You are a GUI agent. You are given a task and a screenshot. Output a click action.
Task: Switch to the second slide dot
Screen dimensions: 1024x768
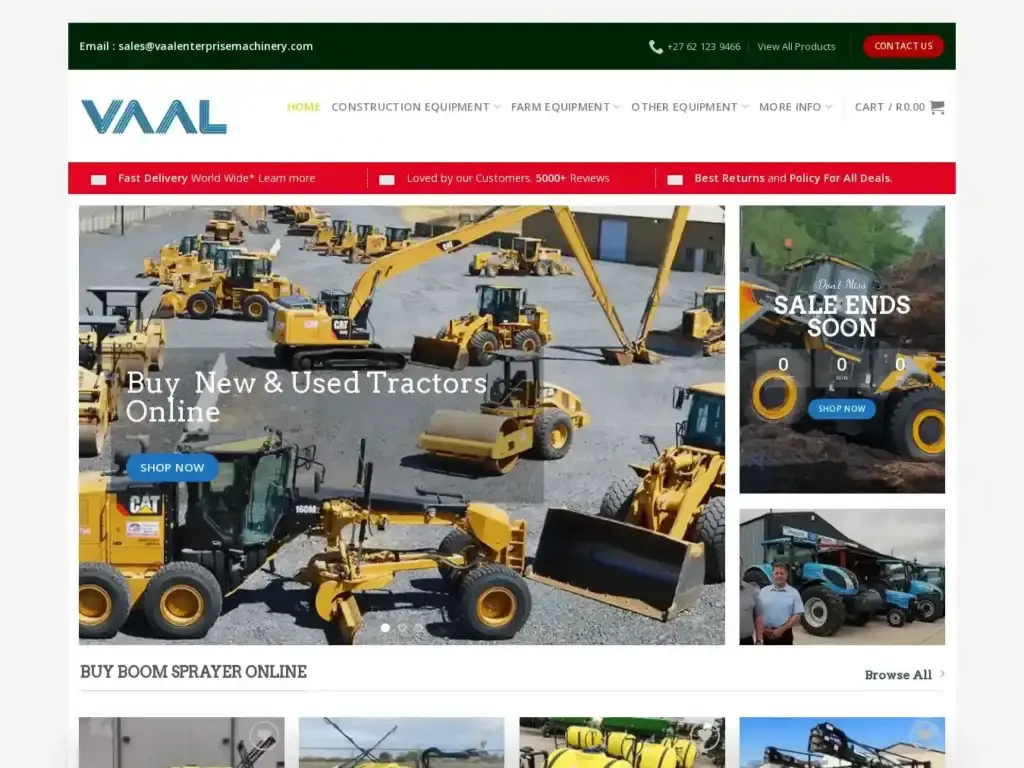[x=402, y=628]
